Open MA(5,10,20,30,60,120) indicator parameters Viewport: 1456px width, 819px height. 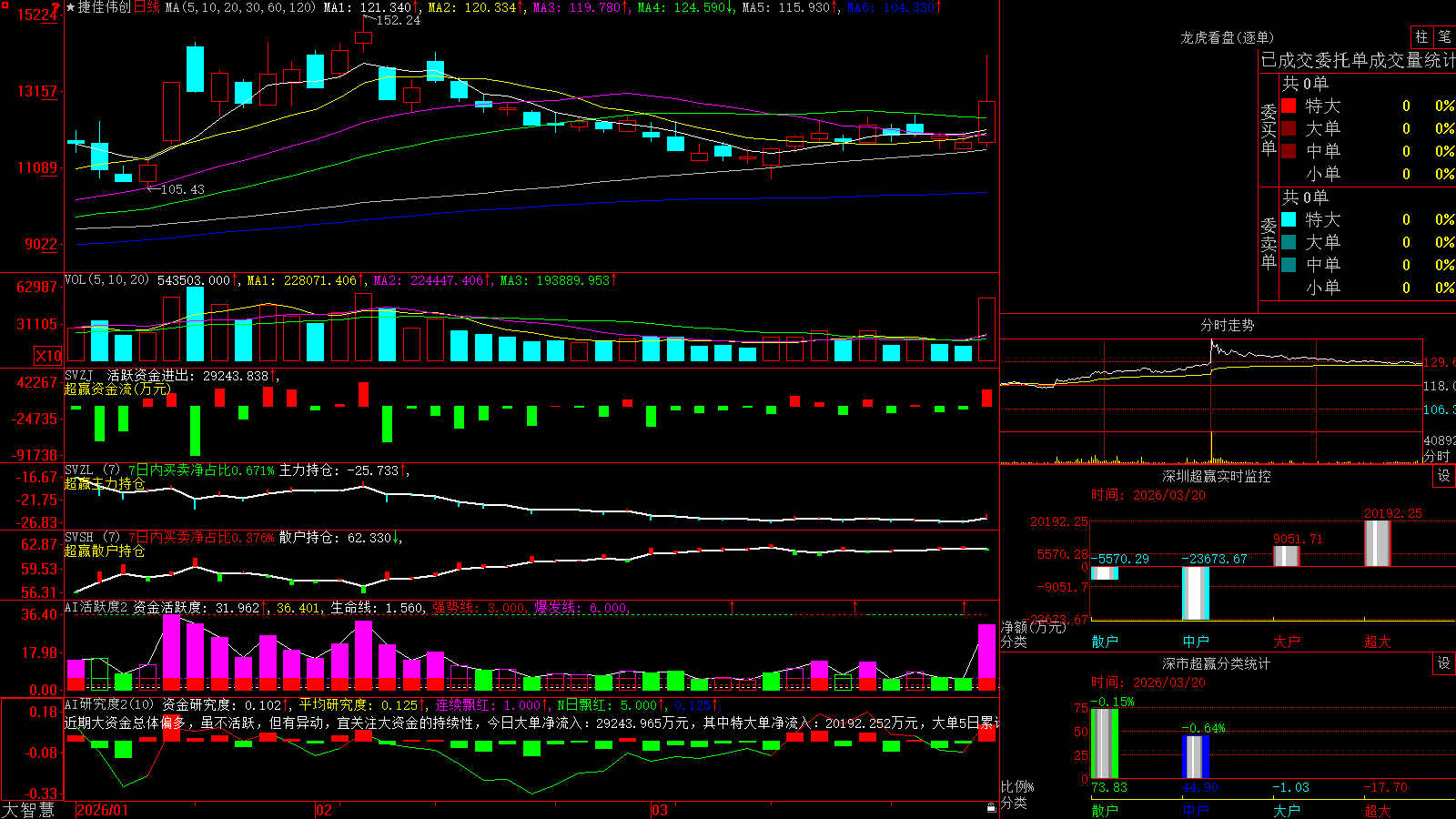tap(240, 7)
